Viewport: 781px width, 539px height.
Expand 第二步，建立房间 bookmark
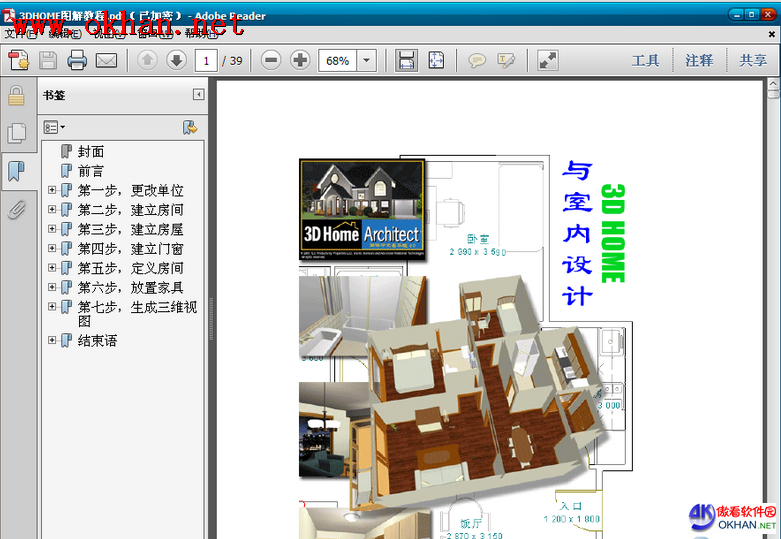point(52,209)
